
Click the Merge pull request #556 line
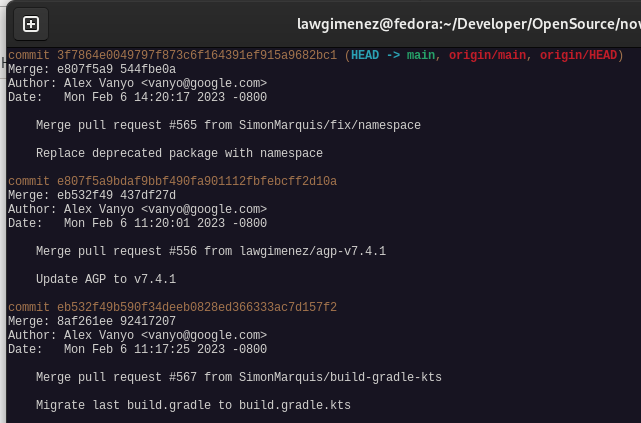click(x=210, y=251)
